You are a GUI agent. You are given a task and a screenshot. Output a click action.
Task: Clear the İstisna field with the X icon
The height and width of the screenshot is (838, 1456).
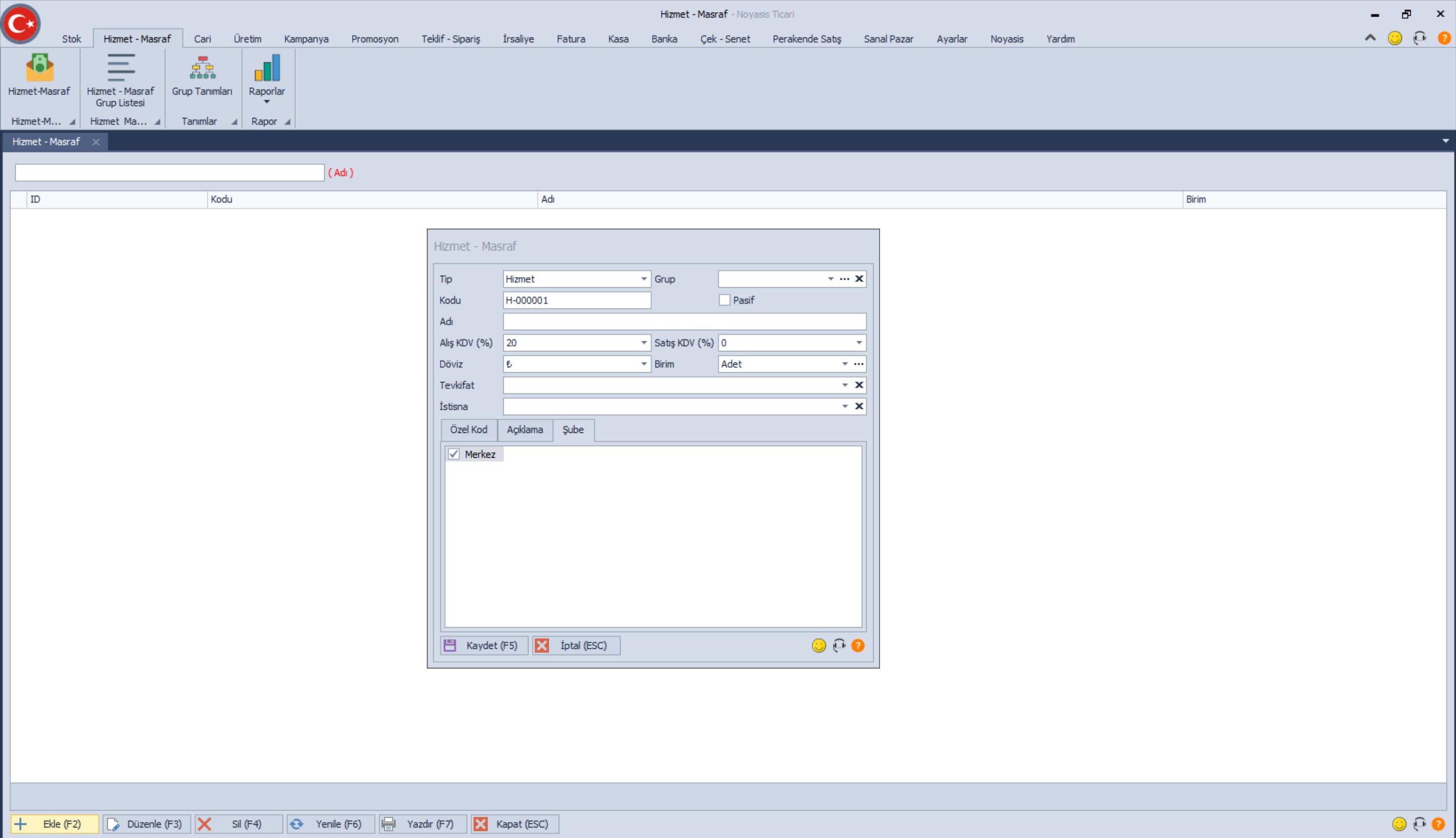tap(859, 406)
